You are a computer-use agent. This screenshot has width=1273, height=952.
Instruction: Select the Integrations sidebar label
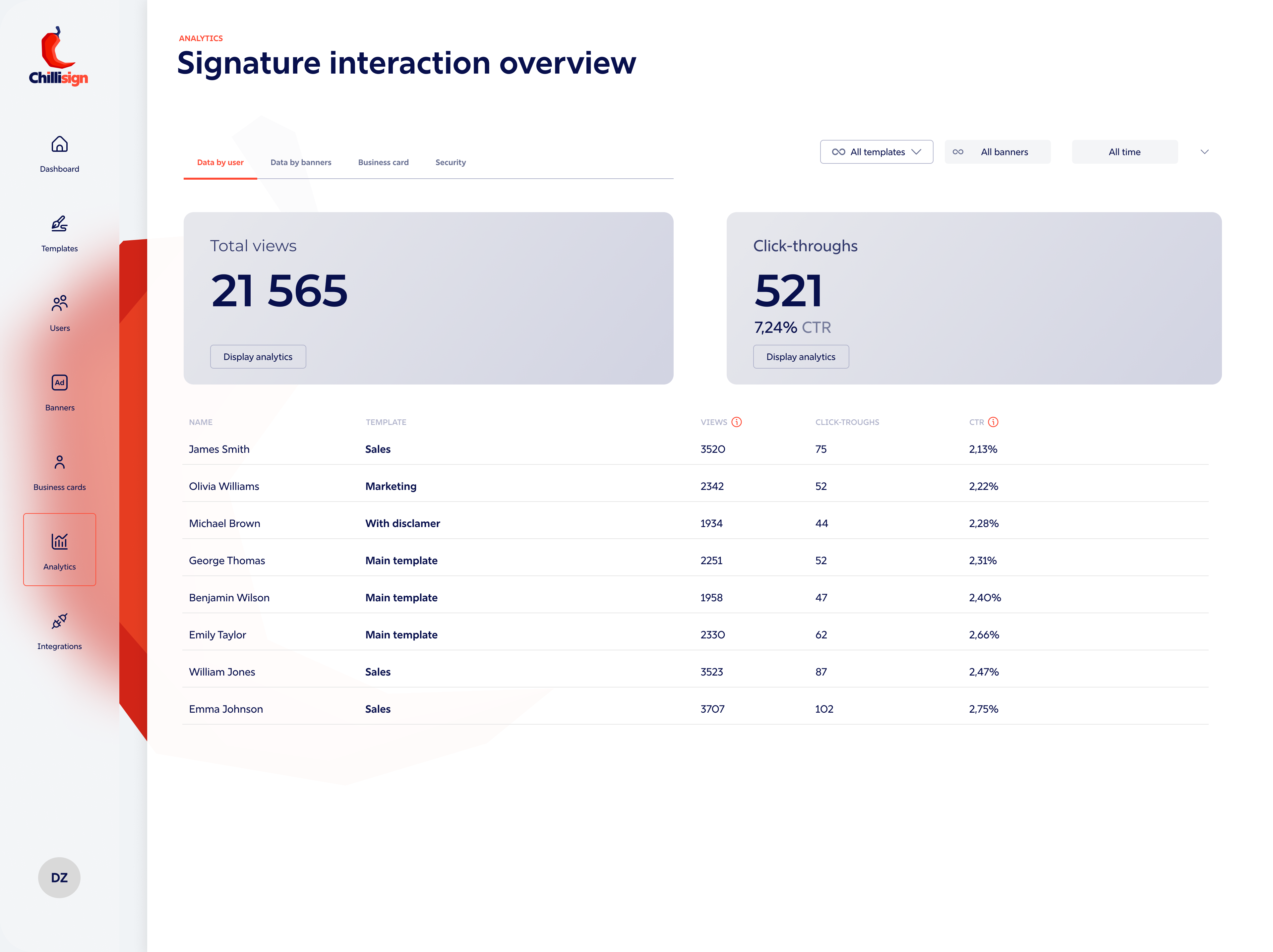pos(59,646)
